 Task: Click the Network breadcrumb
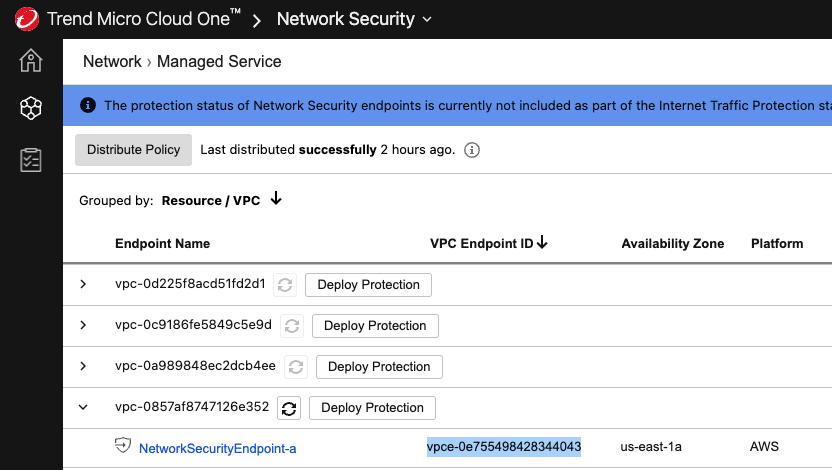(112, 62)
